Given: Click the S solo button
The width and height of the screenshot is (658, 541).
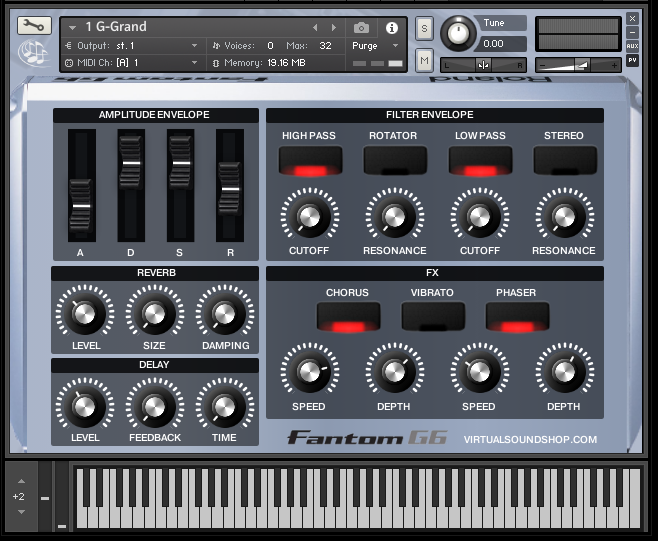Looking at the screenshot, I should pyautogui.click(x=424, y=28).
